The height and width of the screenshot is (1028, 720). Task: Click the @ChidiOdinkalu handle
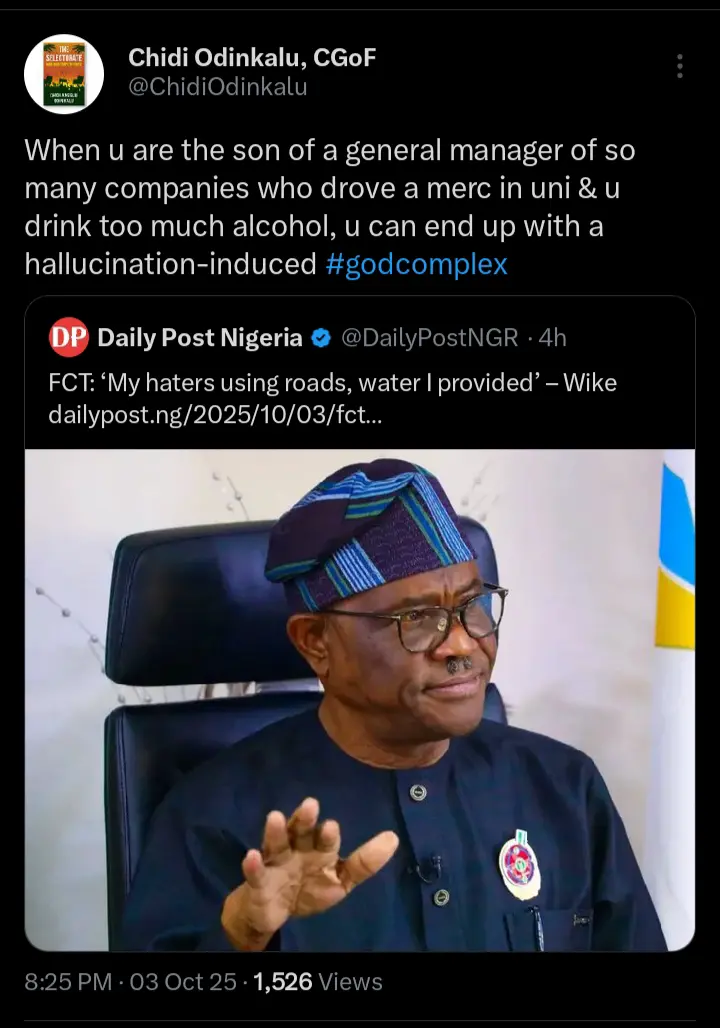217,87
